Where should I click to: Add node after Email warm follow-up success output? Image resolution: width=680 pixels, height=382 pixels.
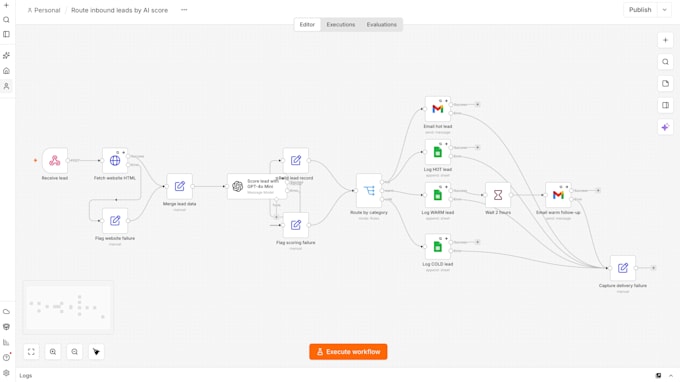tap(598, 190)
